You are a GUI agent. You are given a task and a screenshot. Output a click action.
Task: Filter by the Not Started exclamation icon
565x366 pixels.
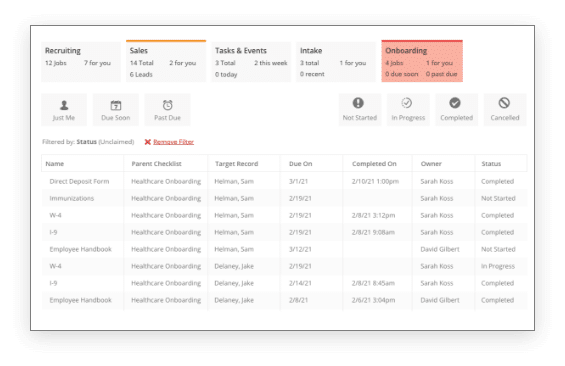coord(358,103)
